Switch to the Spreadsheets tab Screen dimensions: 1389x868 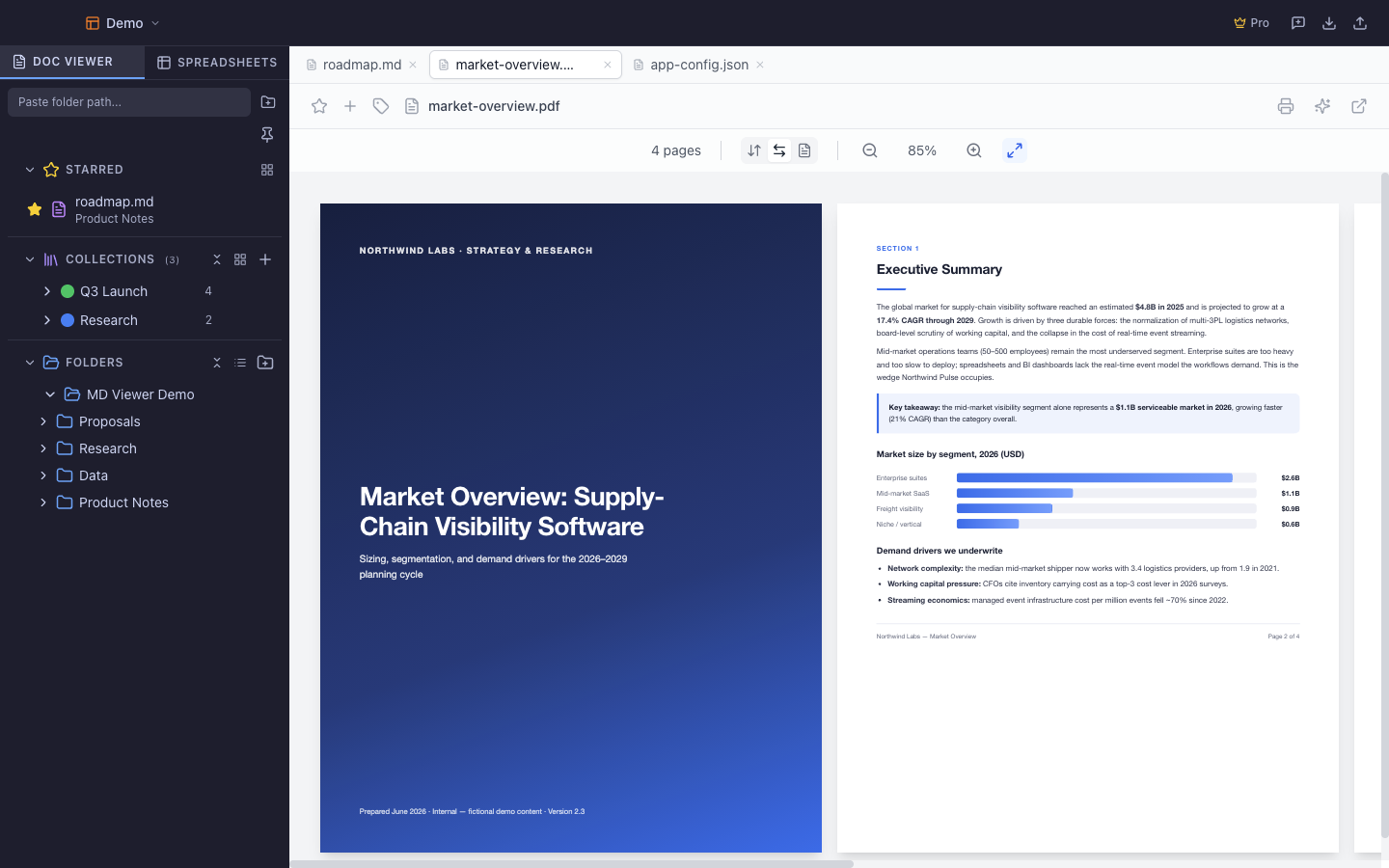click(217, 62)
